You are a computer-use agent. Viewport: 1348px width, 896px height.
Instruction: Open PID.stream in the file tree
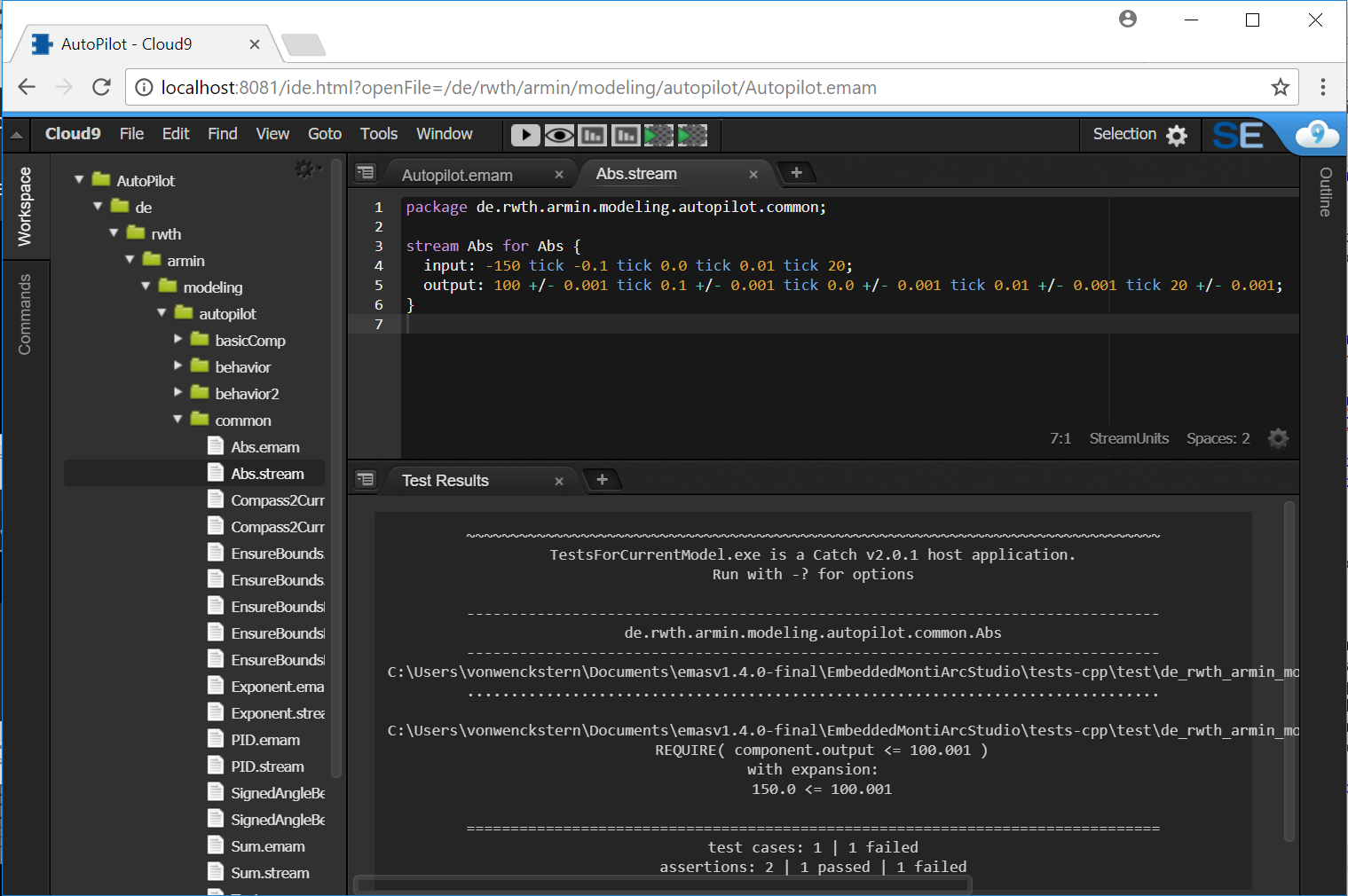[x=267, y=766]
